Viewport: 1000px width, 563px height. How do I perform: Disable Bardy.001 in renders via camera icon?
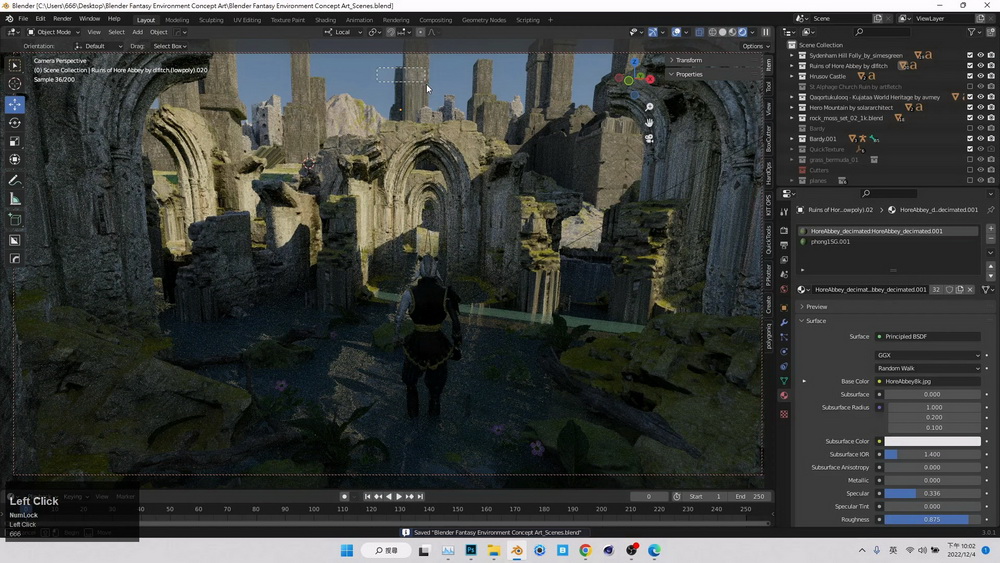point(991,138)
